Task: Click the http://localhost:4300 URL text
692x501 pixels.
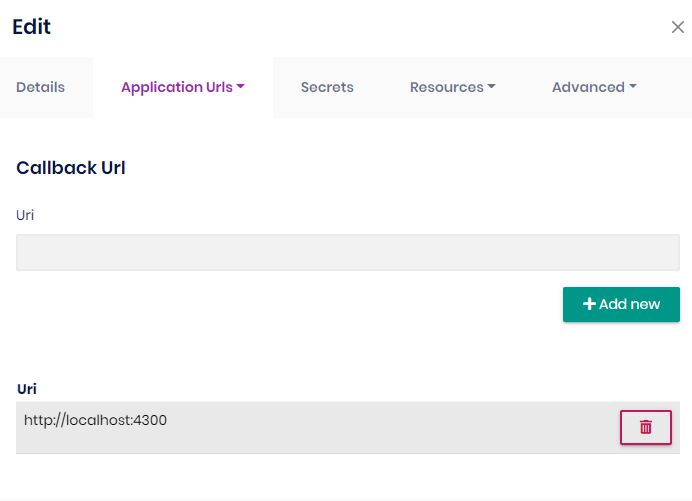Action: (95, 420)
